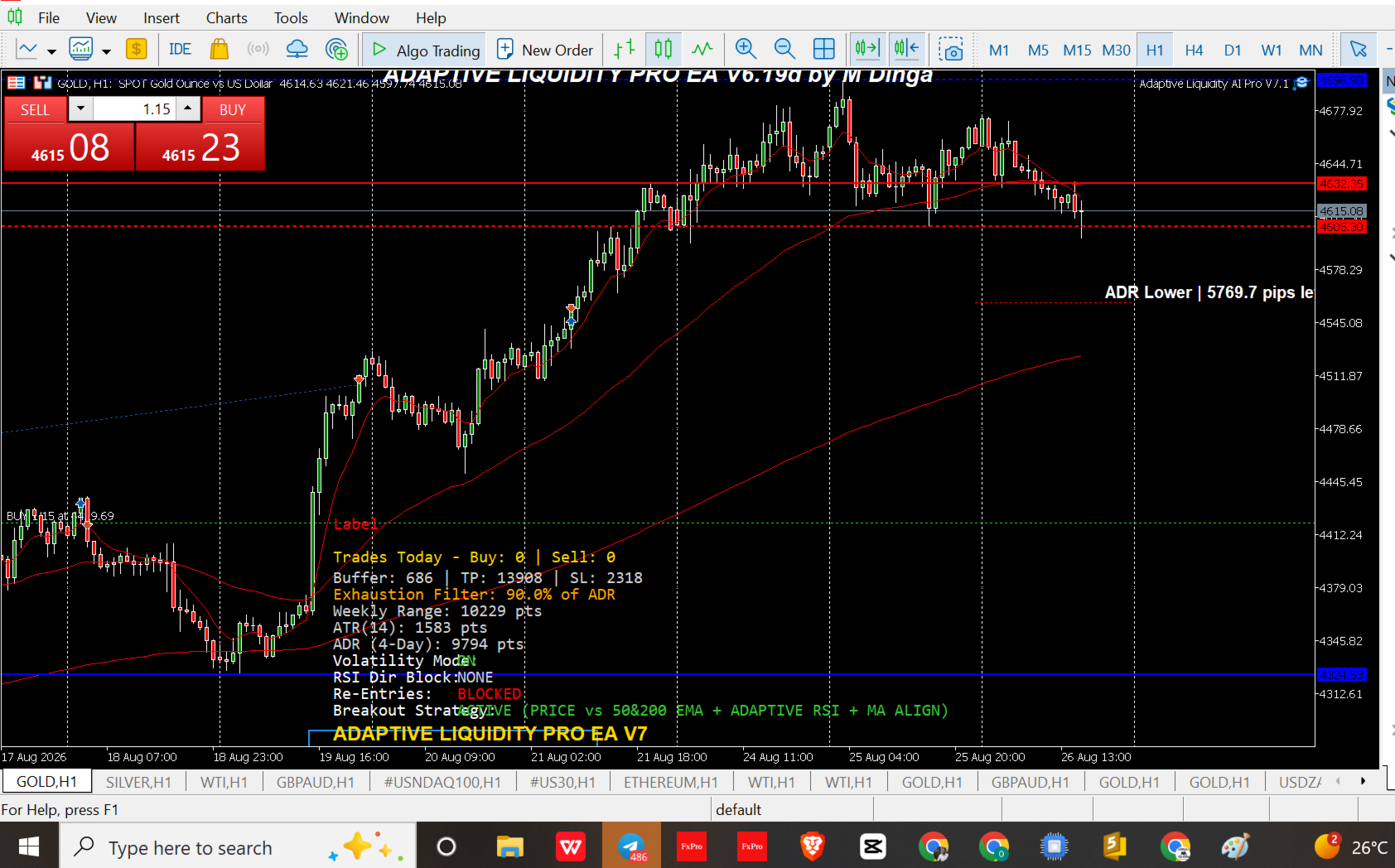Screen dimensions: 1395x868
Task: Select the M5 timeframe
Action: click(x=1038, y=51)
